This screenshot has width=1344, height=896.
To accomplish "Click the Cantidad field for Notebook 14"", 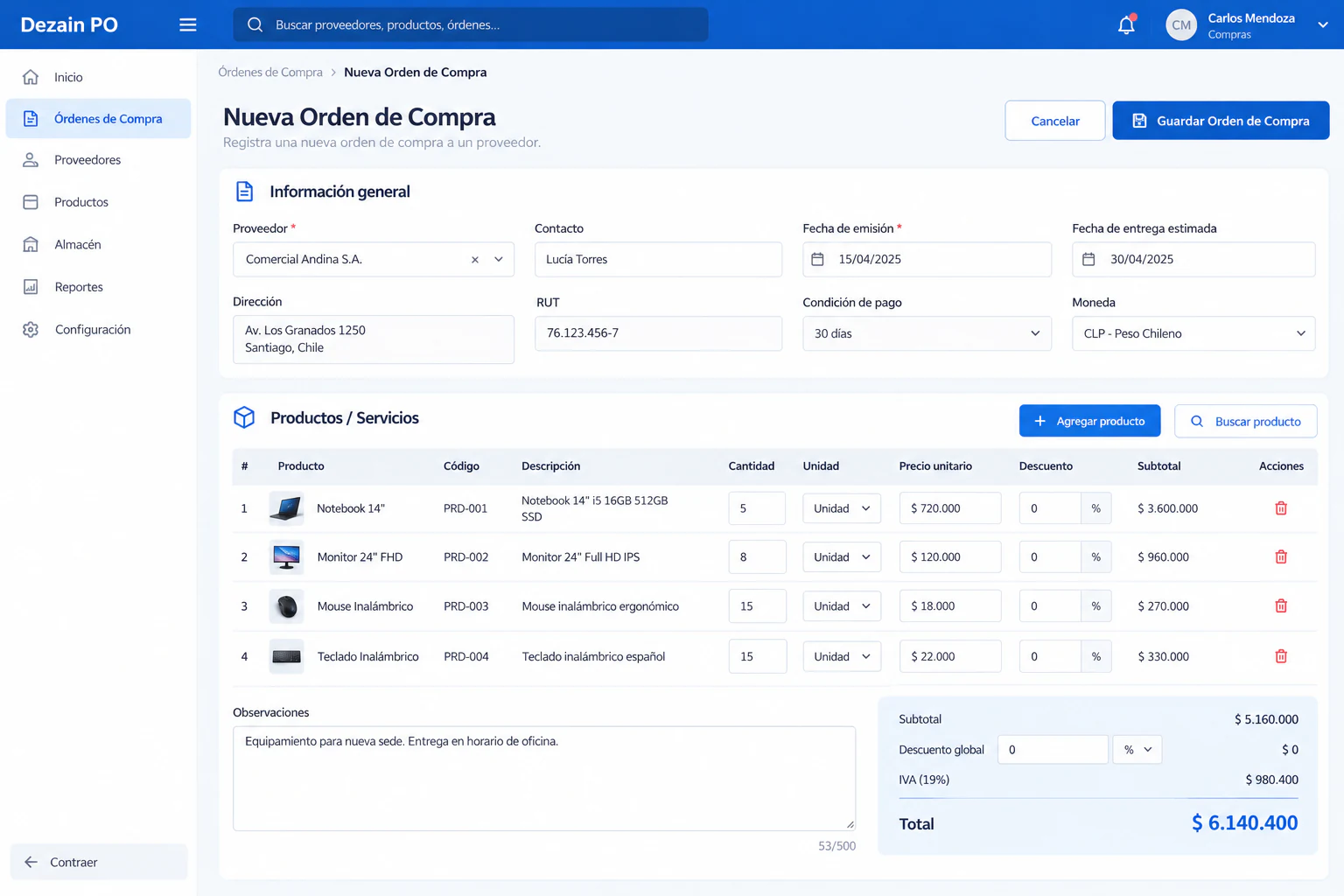I will tap(757, 508).
